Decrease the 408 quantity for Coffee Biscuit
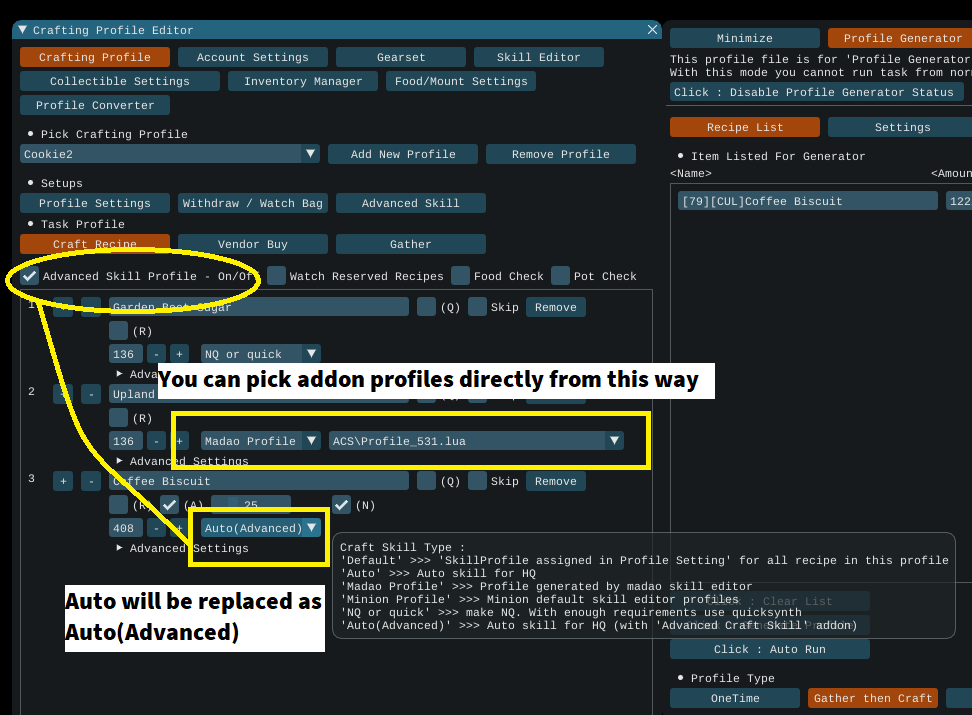The image size is (972, 715). [156, 528]
